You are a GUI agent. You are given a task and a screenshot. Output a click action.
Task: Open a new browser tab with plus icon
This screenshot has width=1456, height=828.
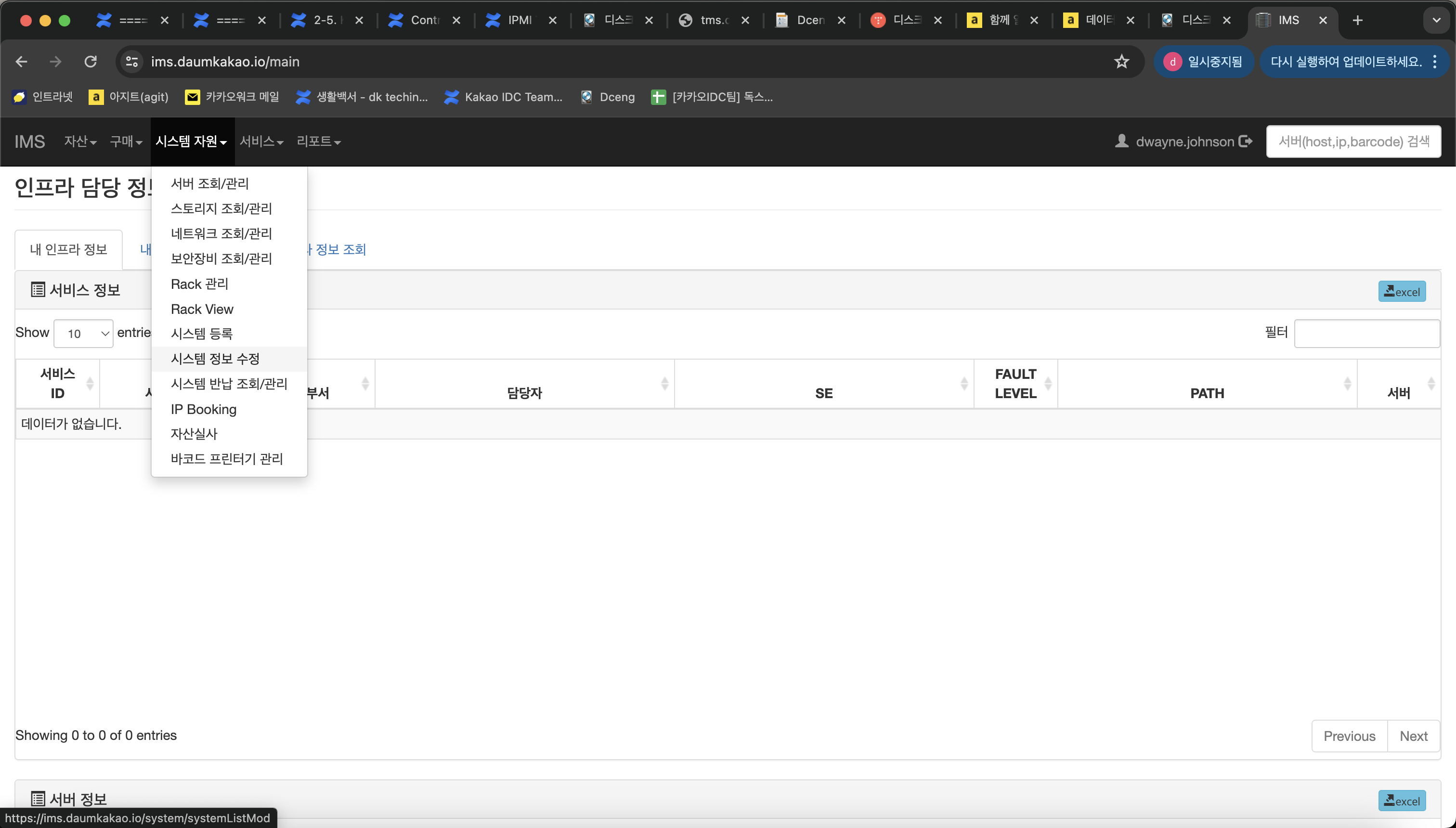point(1358,21)
